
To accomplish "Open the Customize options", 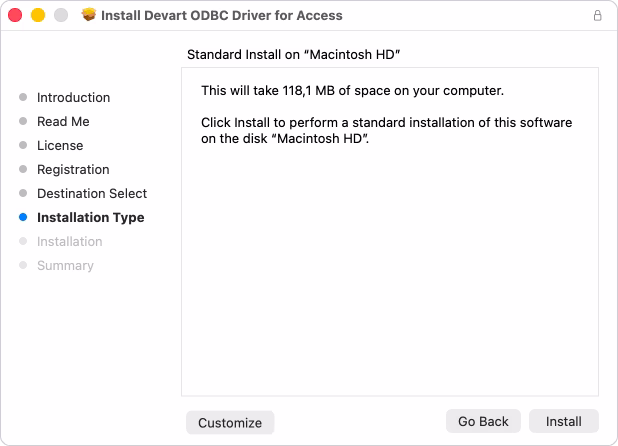I will tap(230, 422).
